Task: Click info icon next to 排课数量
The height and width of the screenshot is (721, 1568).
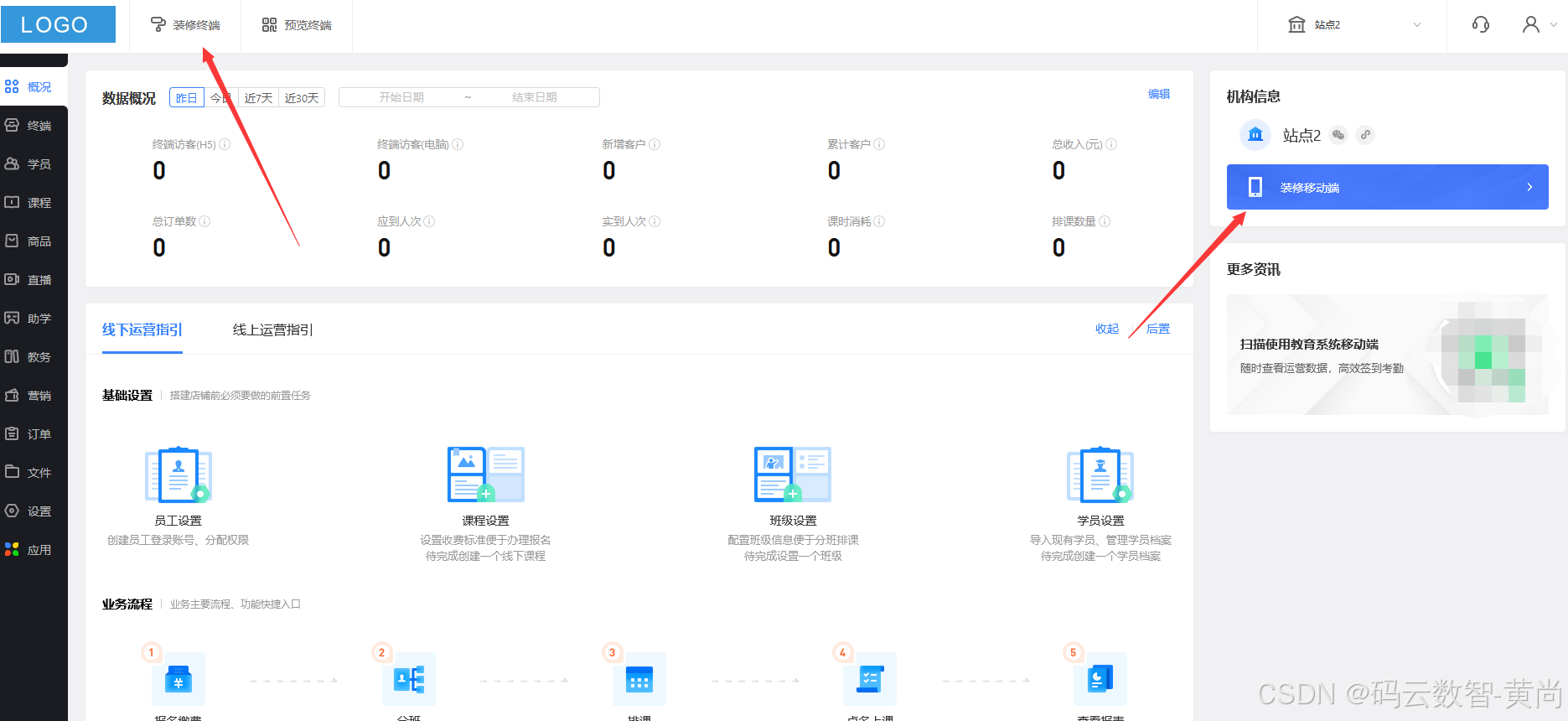Action: pos(1105,221)
